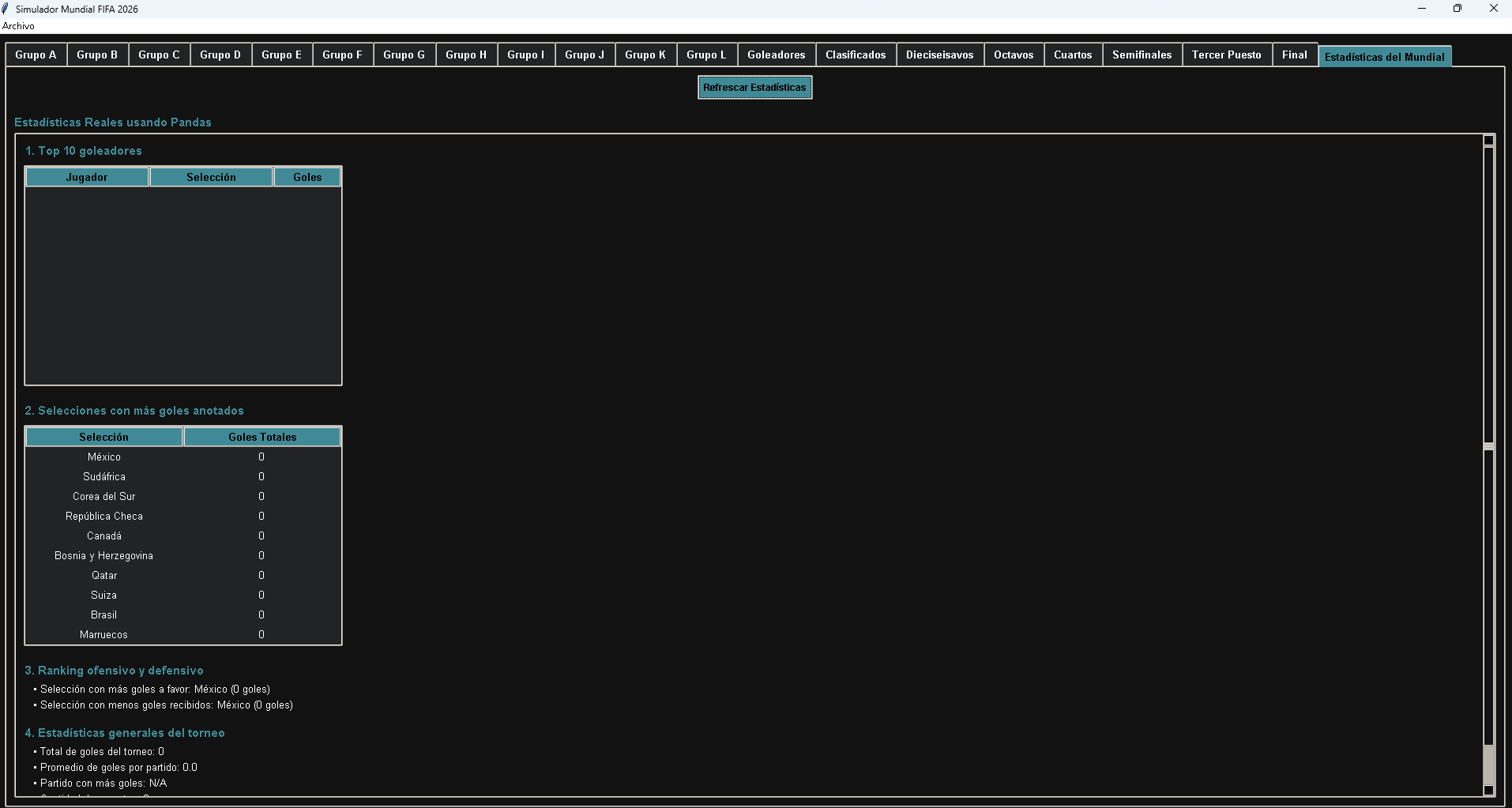The width and height of the screenshot is (1512, 808).
Task: Select the Brasil table row
Action: [183, 614]
